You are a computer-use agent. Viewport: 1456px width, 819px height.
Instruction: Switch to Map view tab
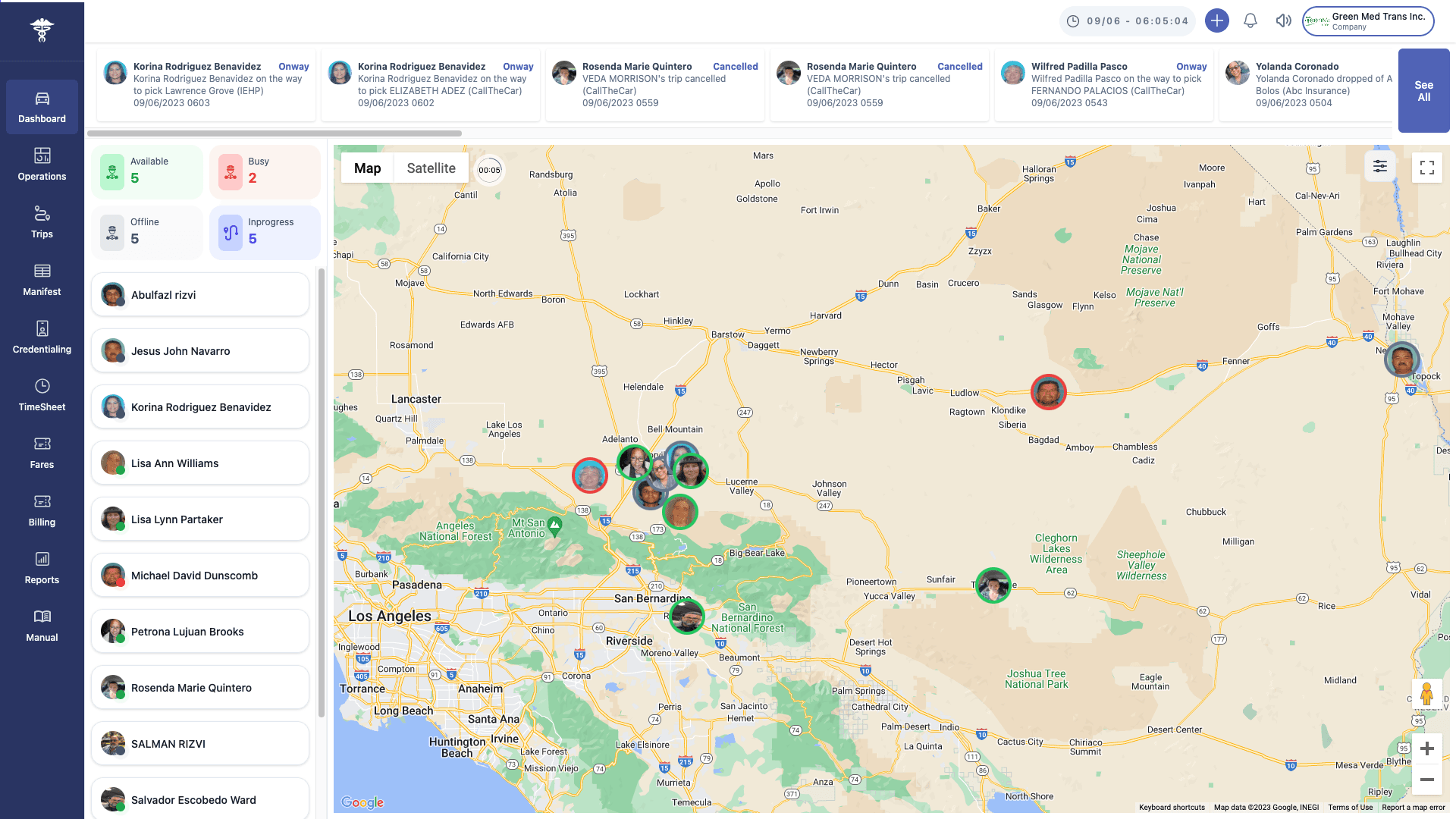click(367, 168)
